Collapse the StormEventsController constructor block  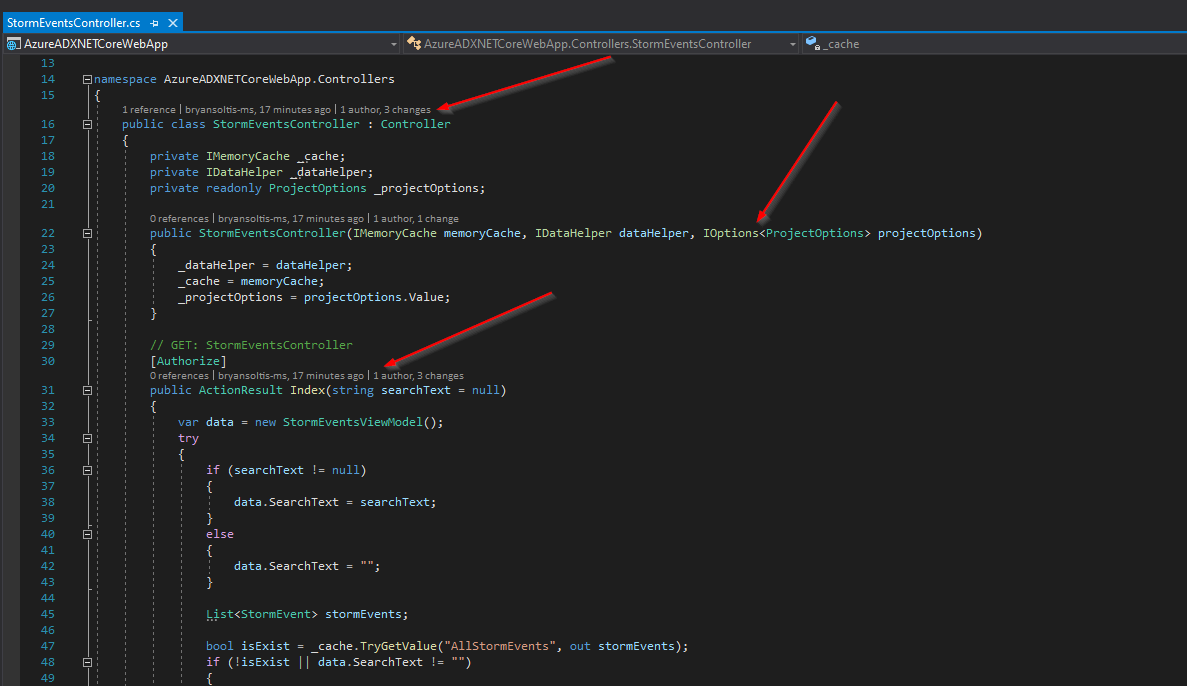click(x=88, y=232)
